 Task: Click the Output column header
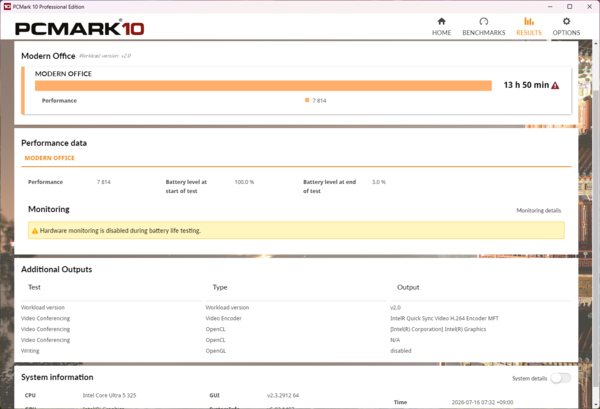[x=408, y=287]
